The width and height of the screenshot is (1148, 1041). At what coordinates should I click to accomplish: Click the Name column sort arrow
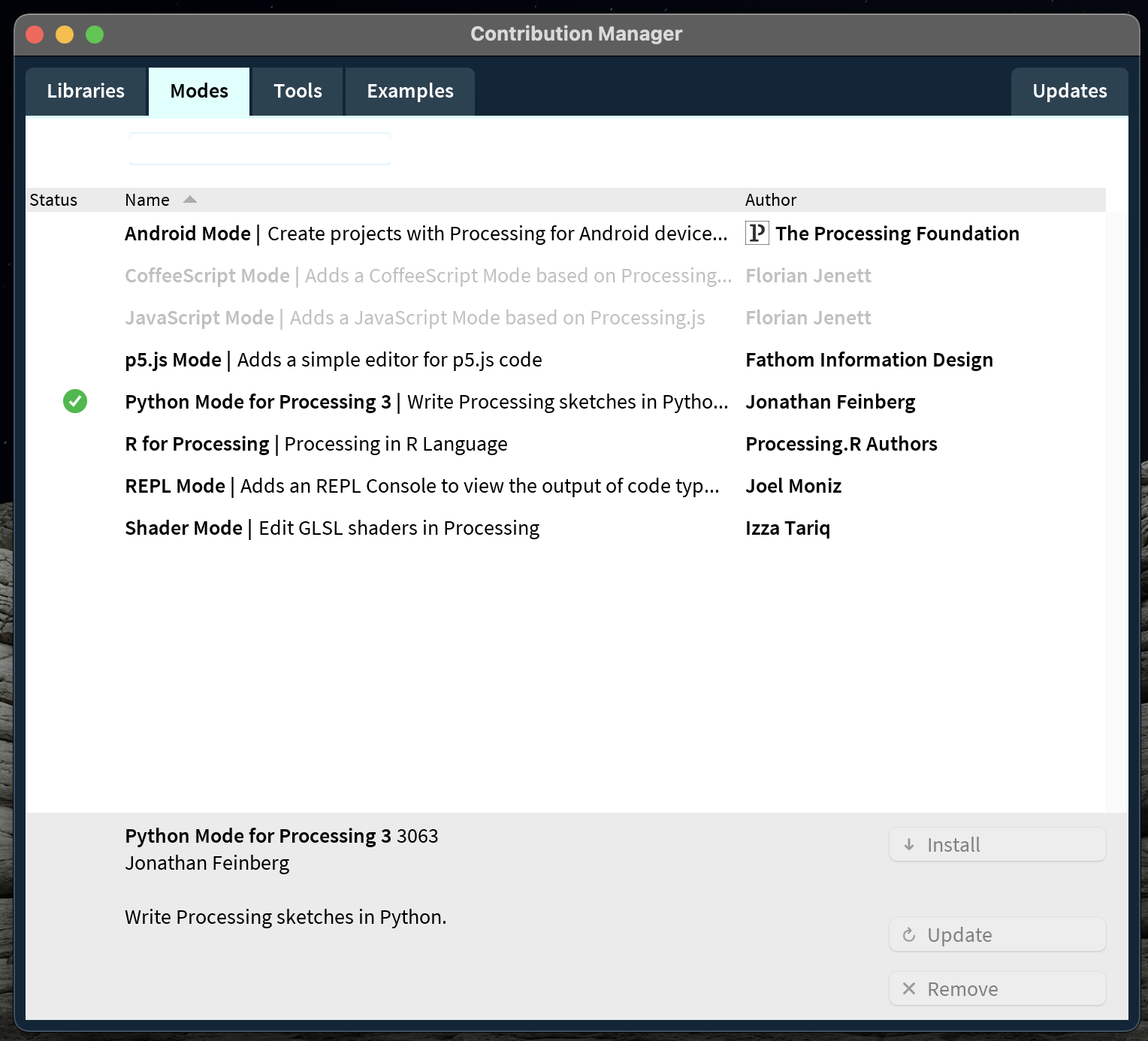click(189, 200)
